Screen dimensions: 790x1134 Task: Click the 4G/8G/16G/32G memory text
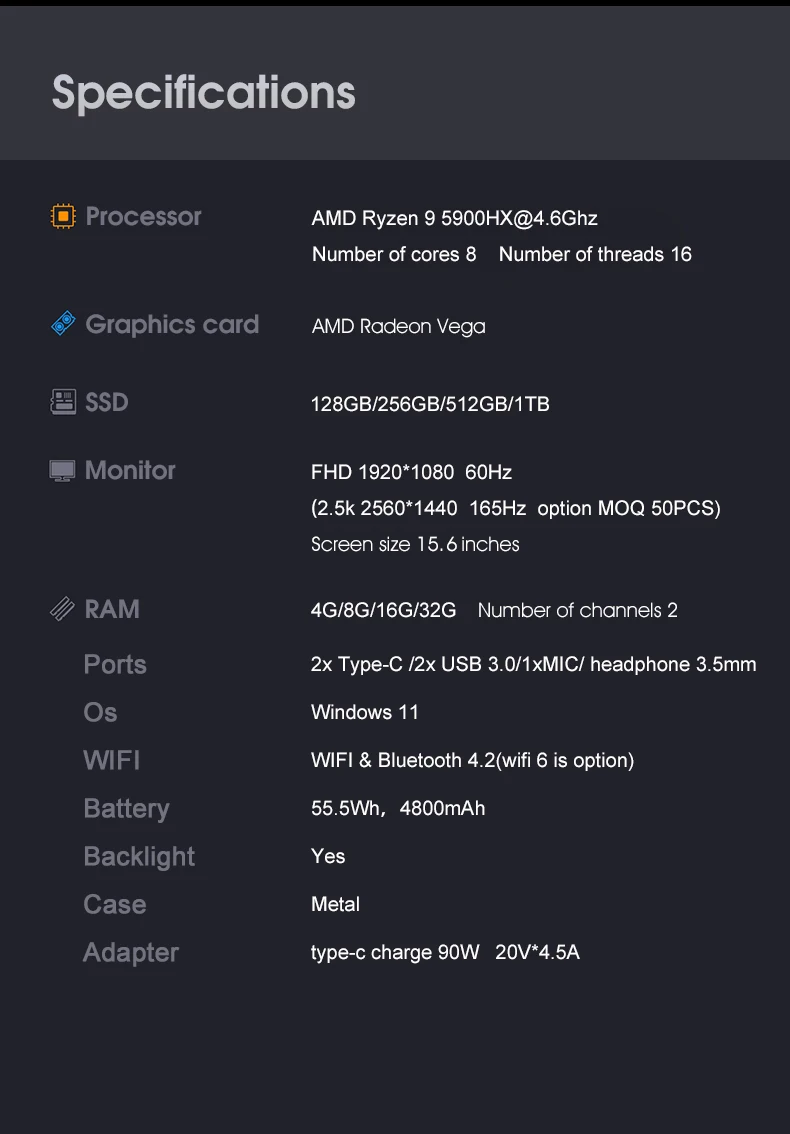[x=383, y=610]
